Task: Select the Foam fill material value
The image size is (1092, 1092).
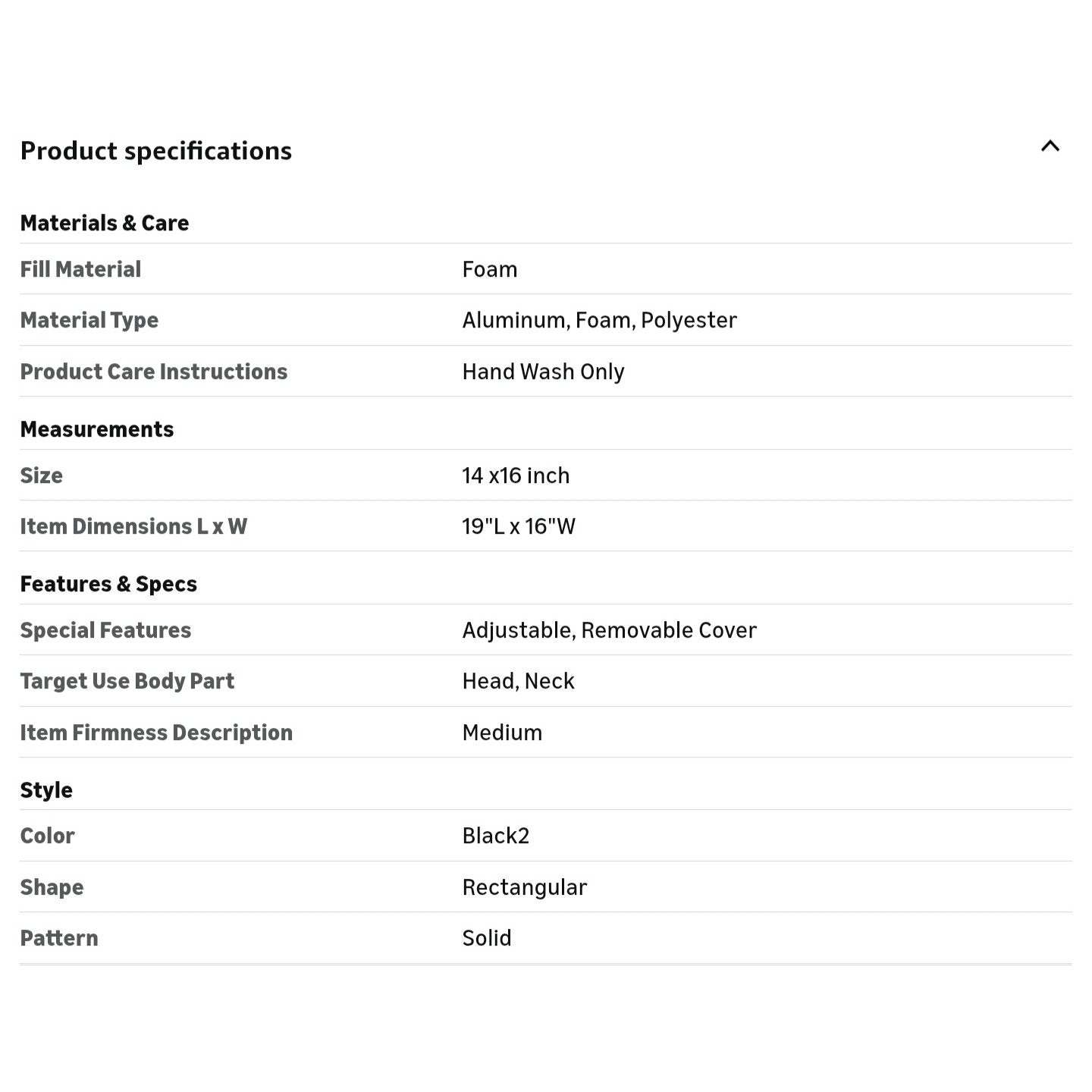Action: click(490, 269)
